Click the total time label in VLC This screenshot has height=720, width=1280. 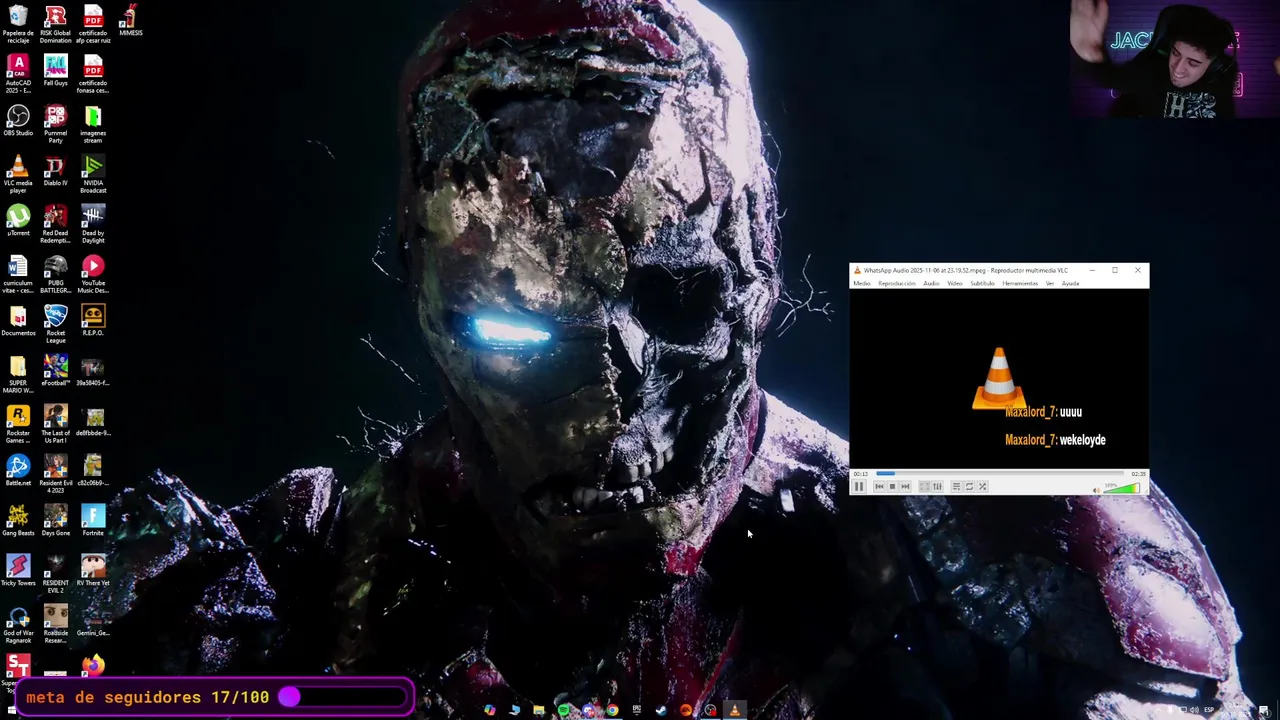coord(1138,474)
